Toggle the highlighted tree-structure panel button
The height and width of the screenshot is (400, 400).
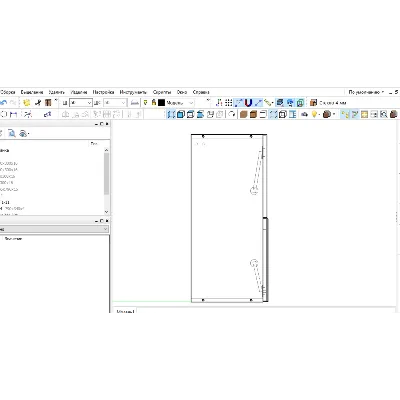click(x=345, y=114)
